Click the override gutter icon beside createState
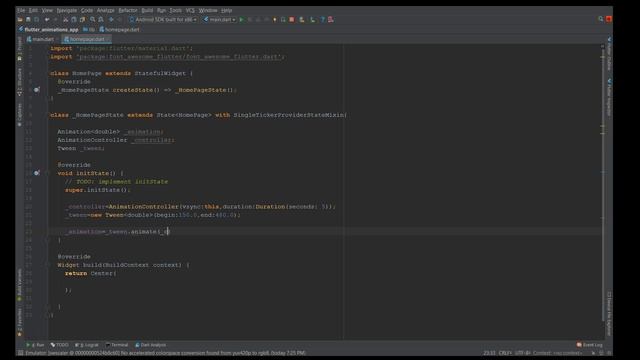This screenshot has width=640, height=360. tap(37, 90)
